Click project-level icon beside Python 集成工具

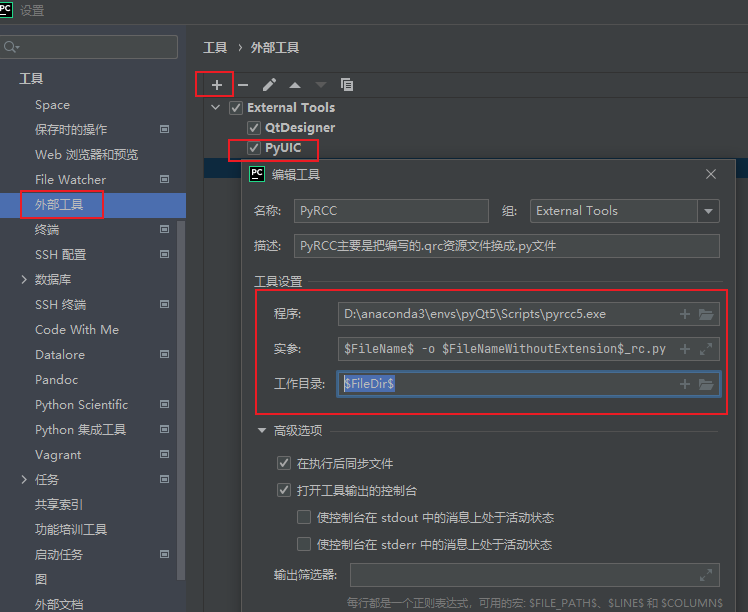point(165,429)
